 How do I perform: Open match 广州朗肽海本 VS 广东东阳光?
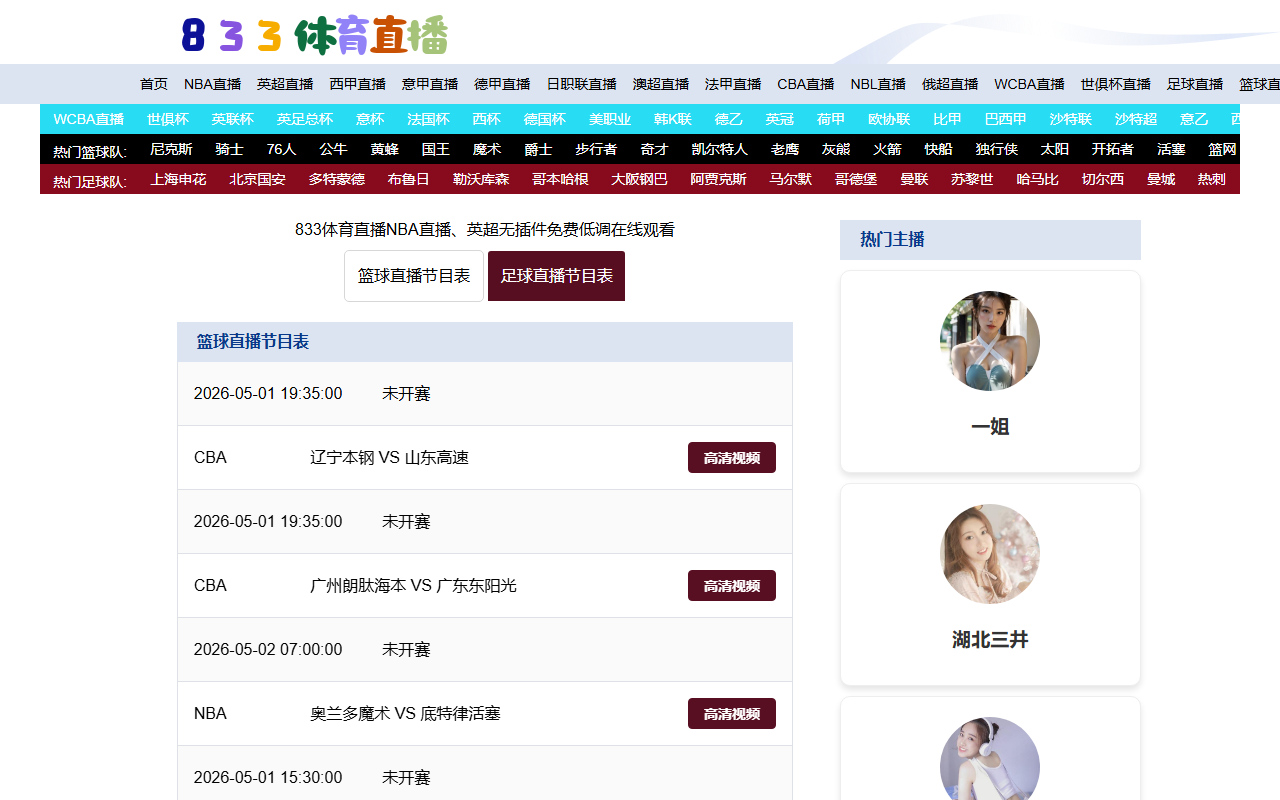point(414,586)
